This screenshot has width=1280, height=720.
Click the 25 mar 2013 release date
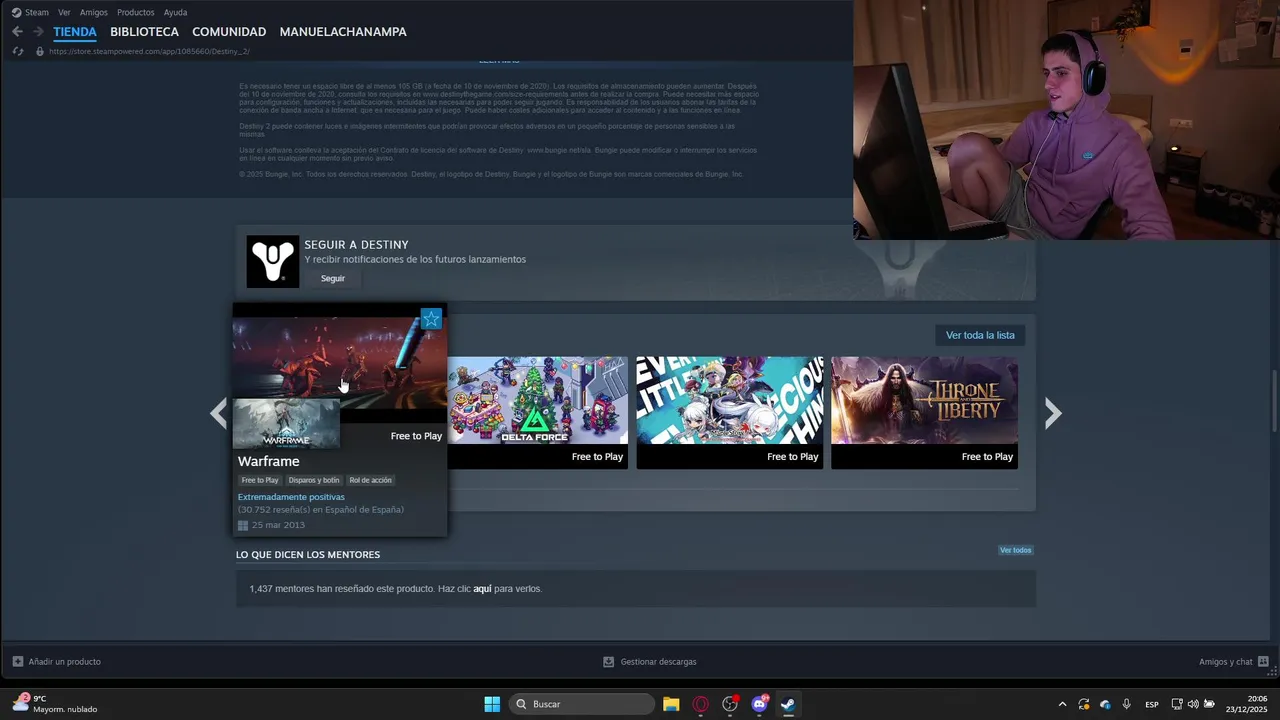279,525
